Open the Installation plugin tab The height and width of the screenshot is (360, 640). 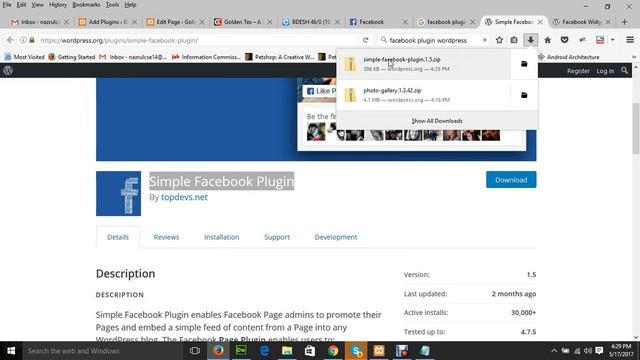(x=222, y=237)
